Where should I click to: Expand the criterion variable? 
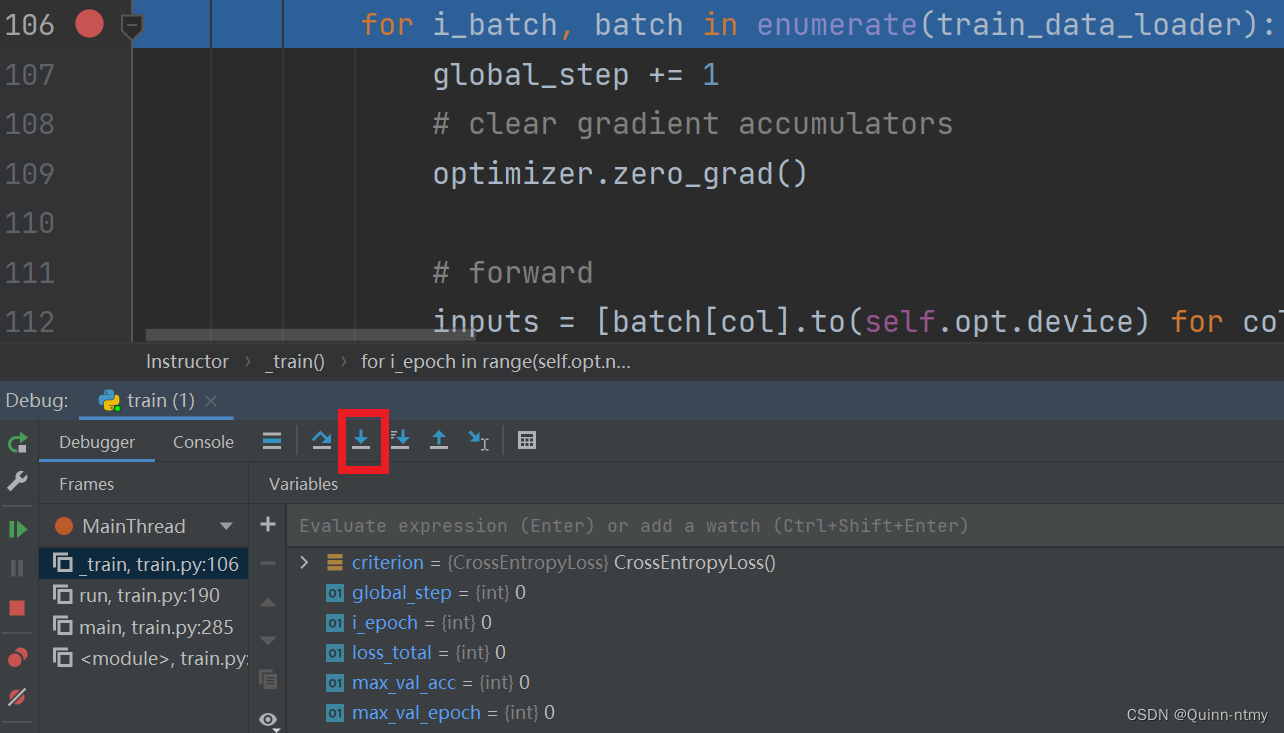coord(304,563)
